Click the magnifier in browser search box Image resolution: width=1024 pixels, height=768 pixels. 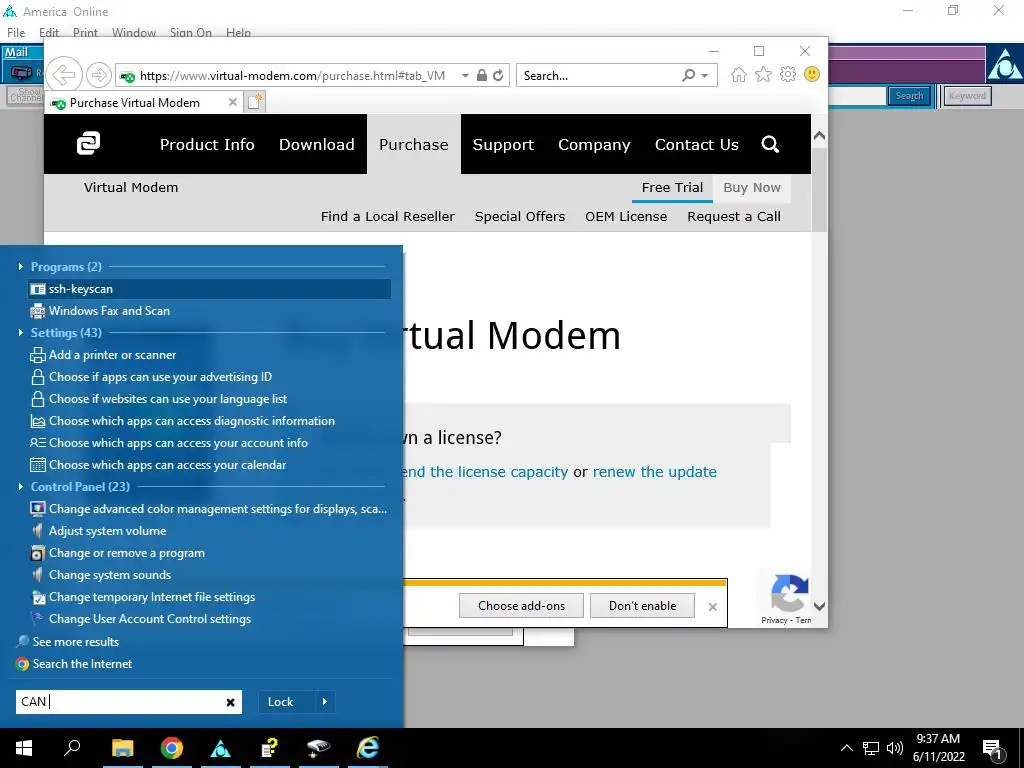tap(688, 75)
